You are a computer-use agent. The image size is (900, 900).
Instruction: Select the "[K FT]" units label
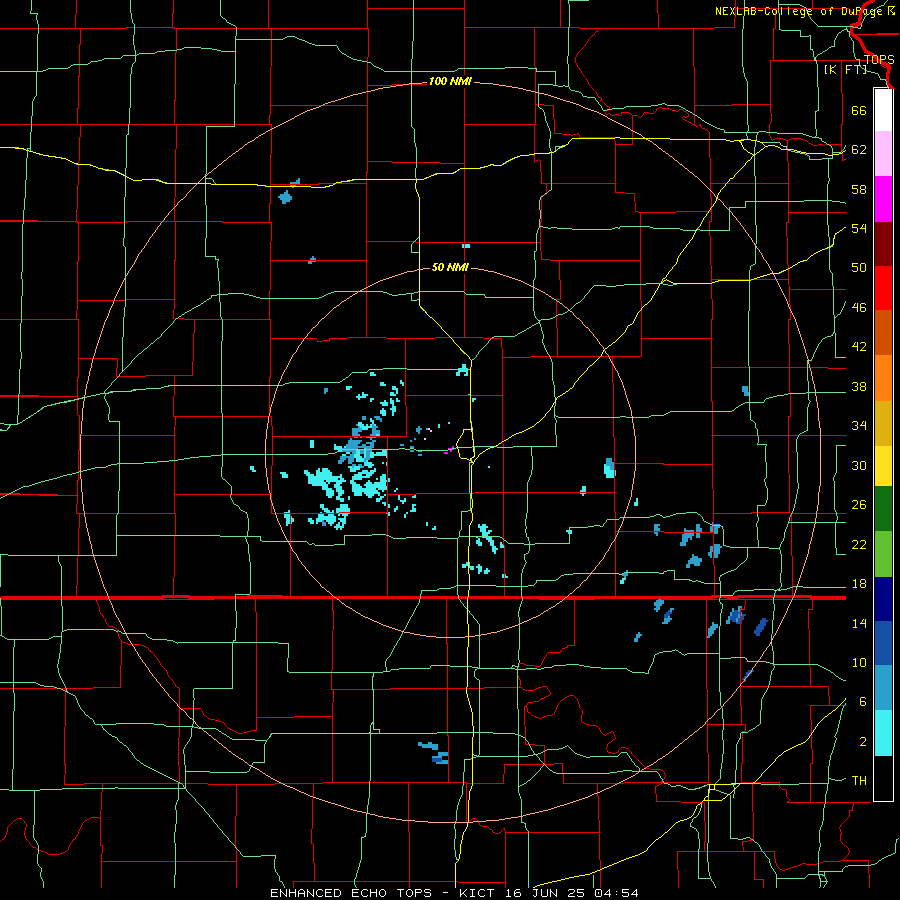click(x=845, y=69)
